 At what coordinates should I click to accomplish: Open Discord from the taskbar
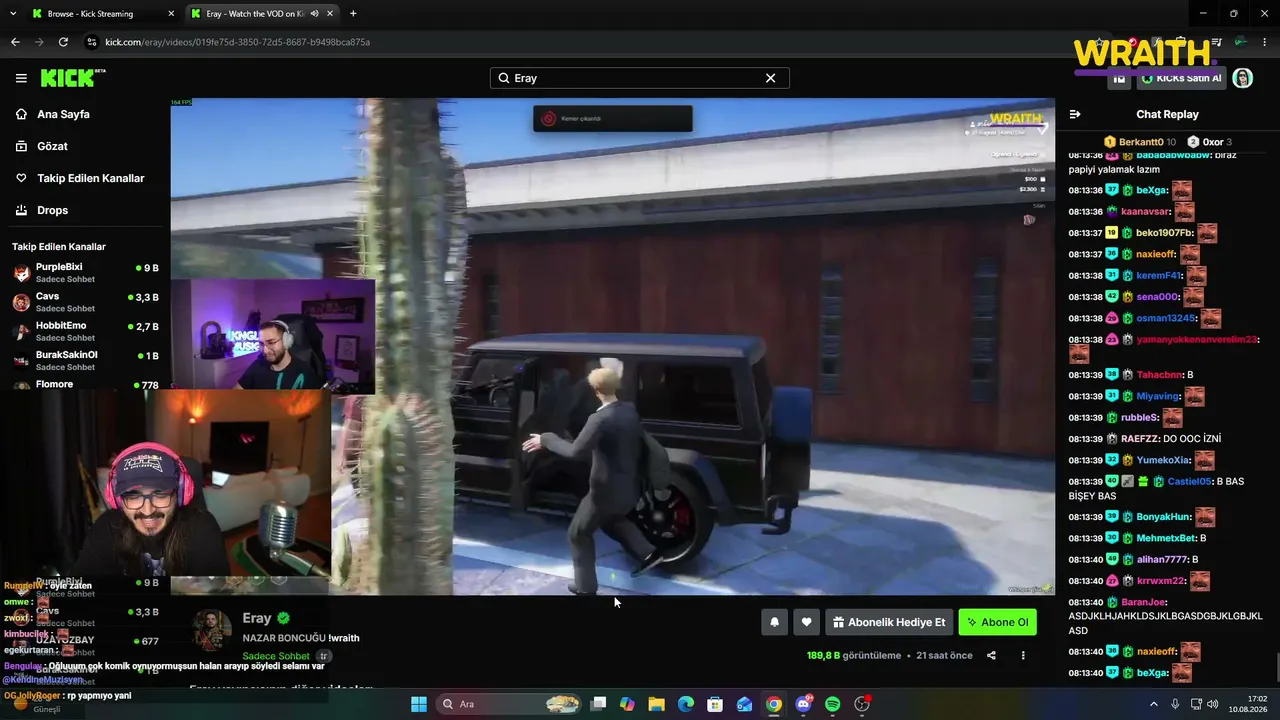point(803,704)
